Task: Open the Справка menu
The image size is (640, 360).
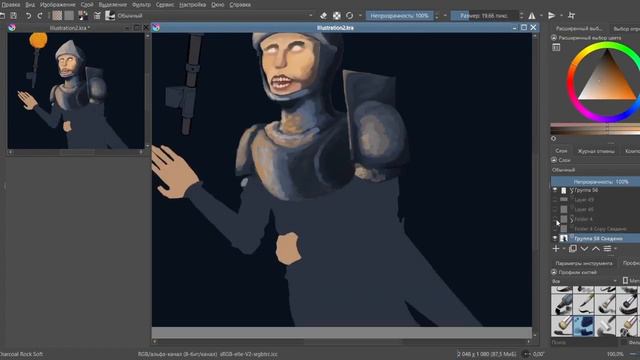Action: pos(240,4)
